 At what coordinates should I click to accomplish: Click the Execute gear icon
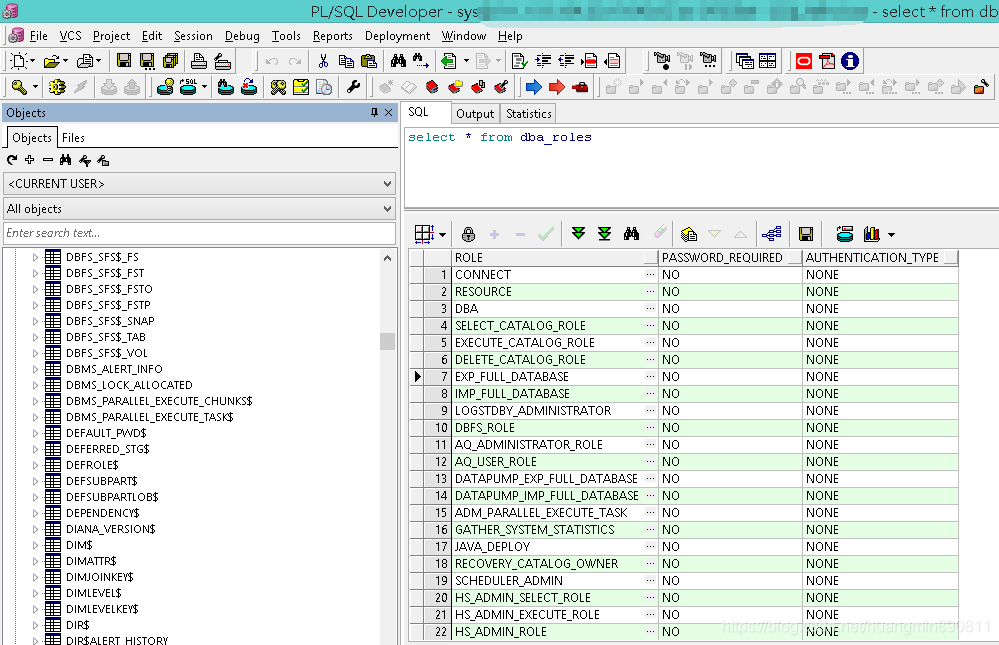57,87
